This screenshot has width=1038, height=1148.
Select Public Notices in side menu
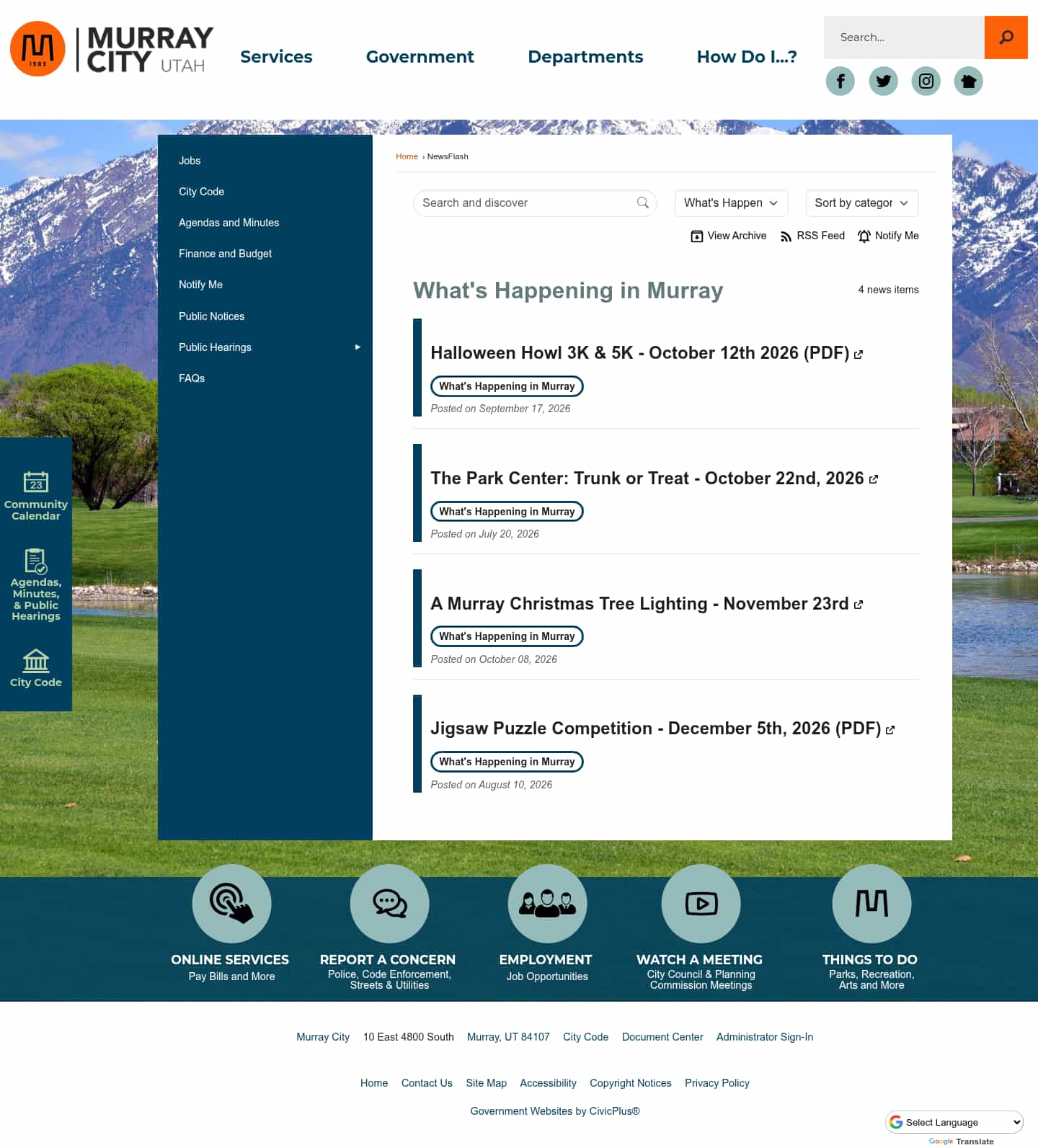211,316
